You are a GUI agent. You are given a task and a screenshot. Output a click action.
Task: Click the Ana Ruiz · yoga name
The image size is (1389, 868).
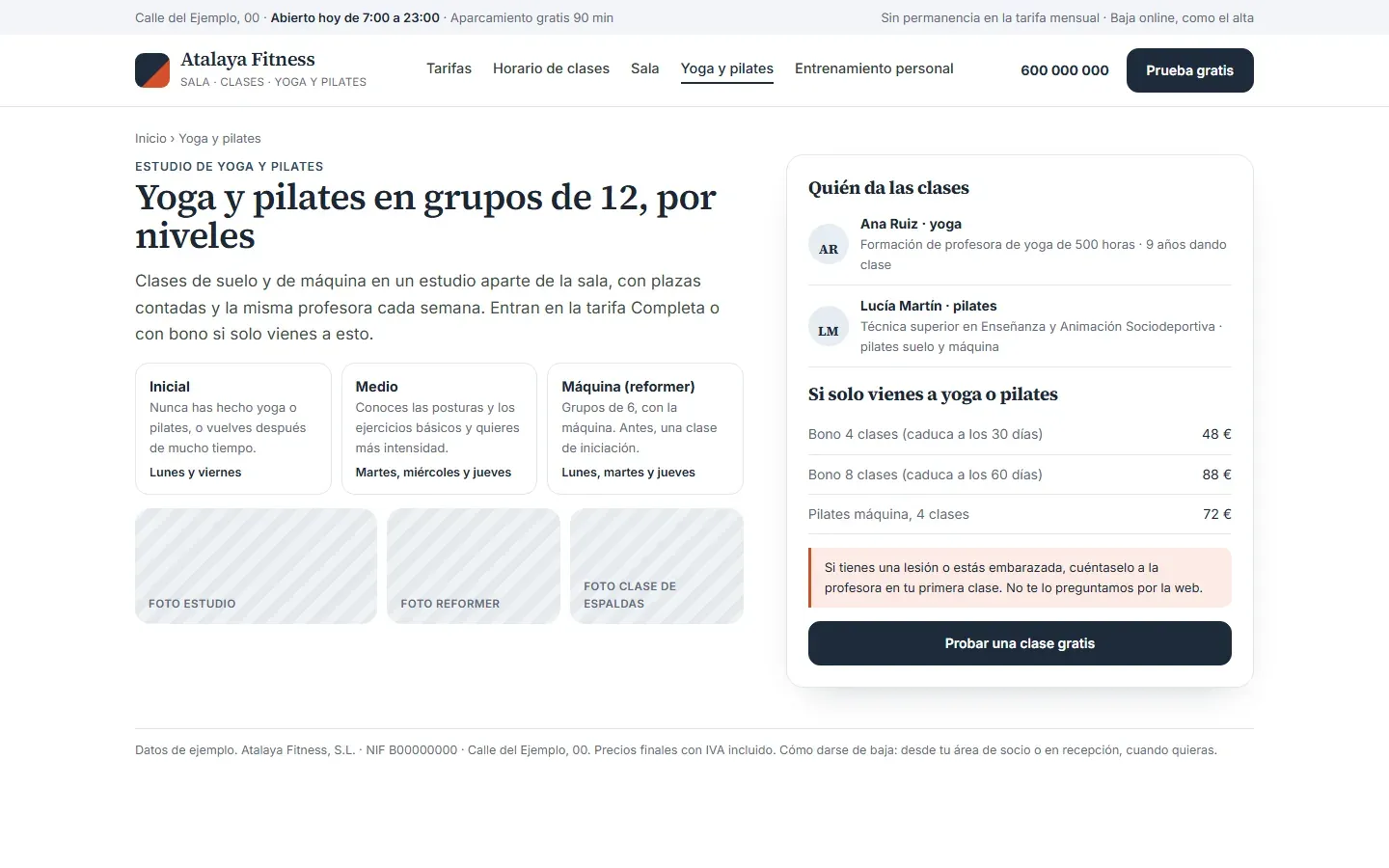click(911, 224)
